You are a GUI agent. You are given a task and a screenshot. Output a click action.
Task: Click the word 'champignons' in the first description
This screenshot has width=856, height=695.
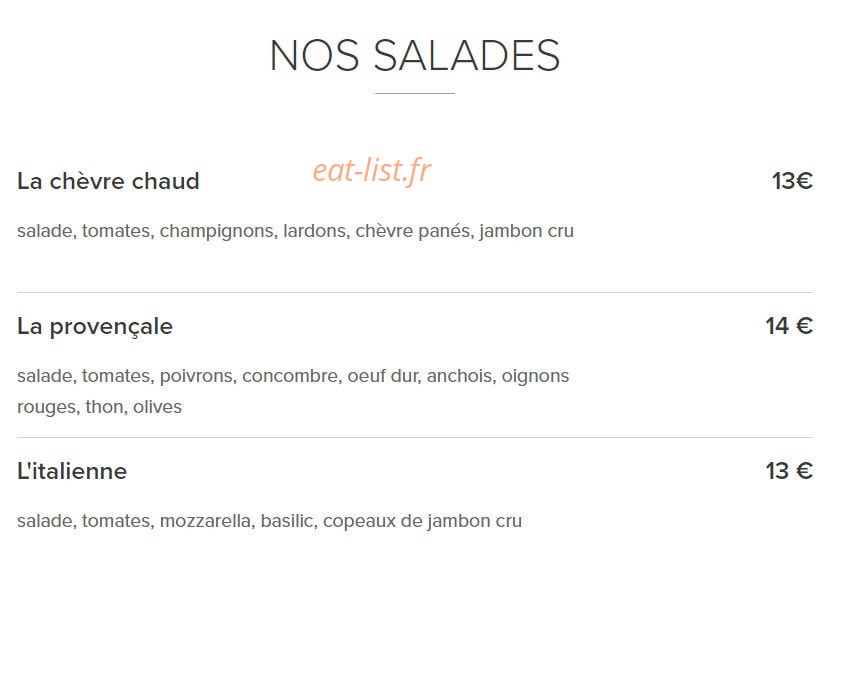coord(218,231)
